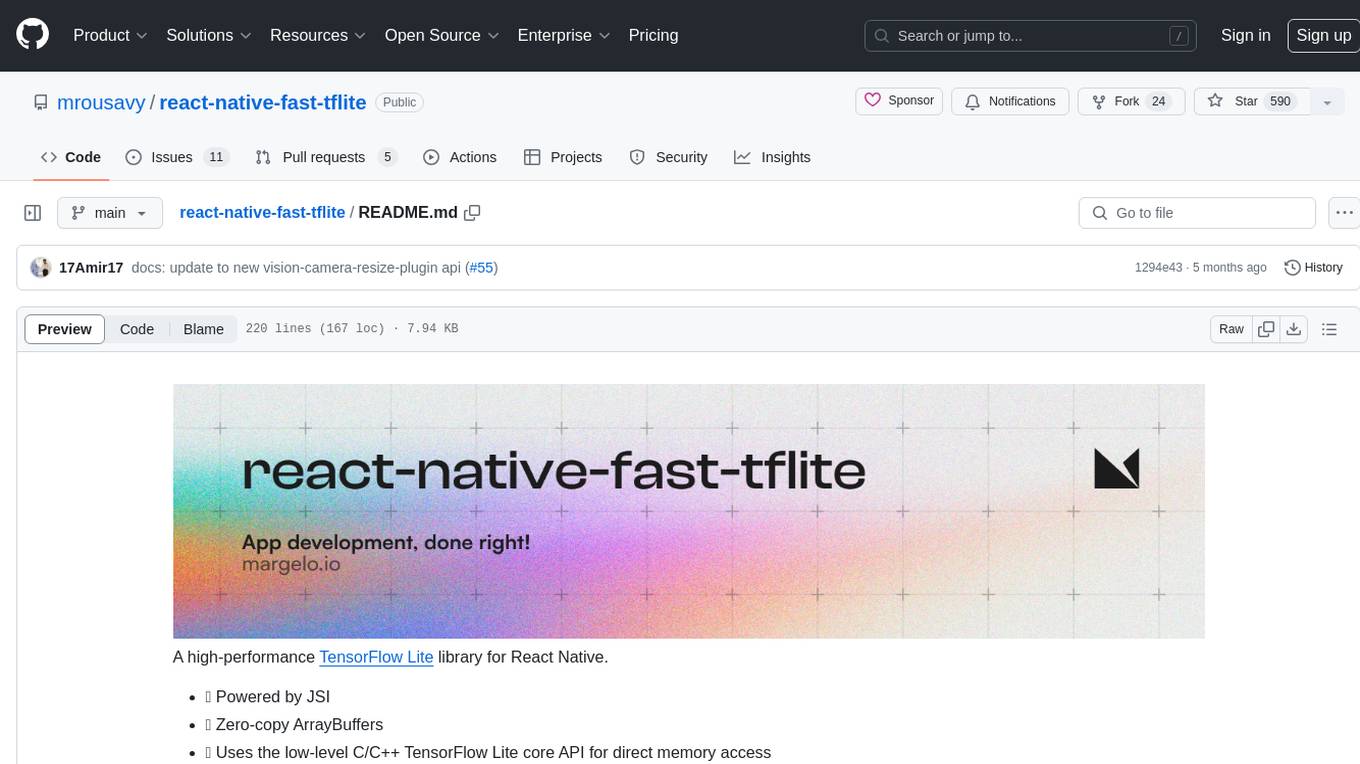
Task: Click the Pull requests count badge 5
Action: 388,157
